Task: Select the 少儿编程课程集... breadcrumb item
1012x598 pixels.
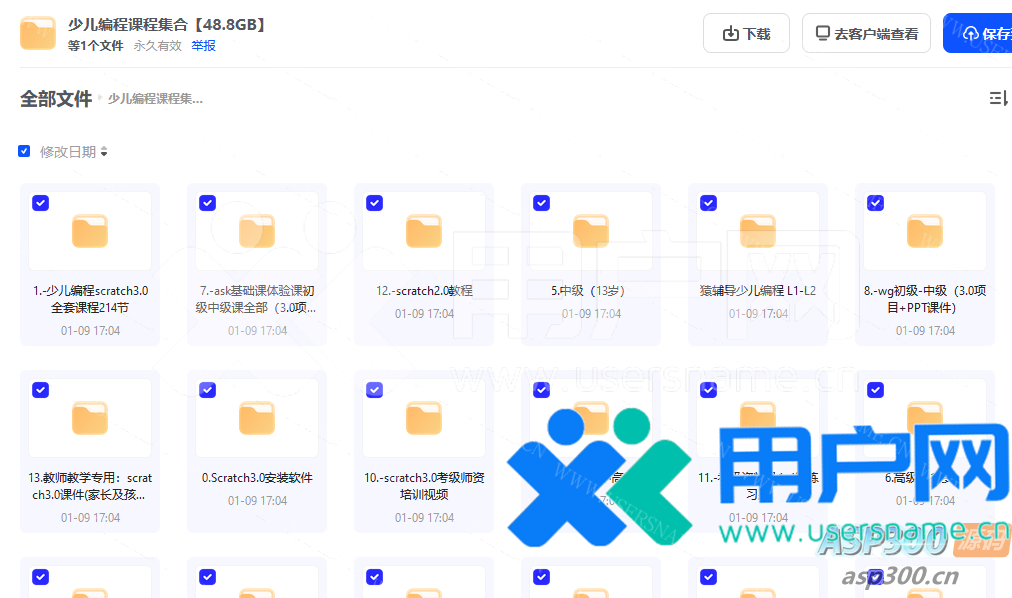Action: click(155, 99)
